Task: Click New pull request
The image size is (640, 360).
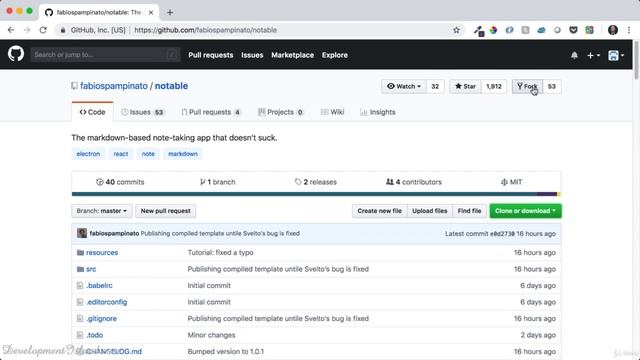Action: 166,211
